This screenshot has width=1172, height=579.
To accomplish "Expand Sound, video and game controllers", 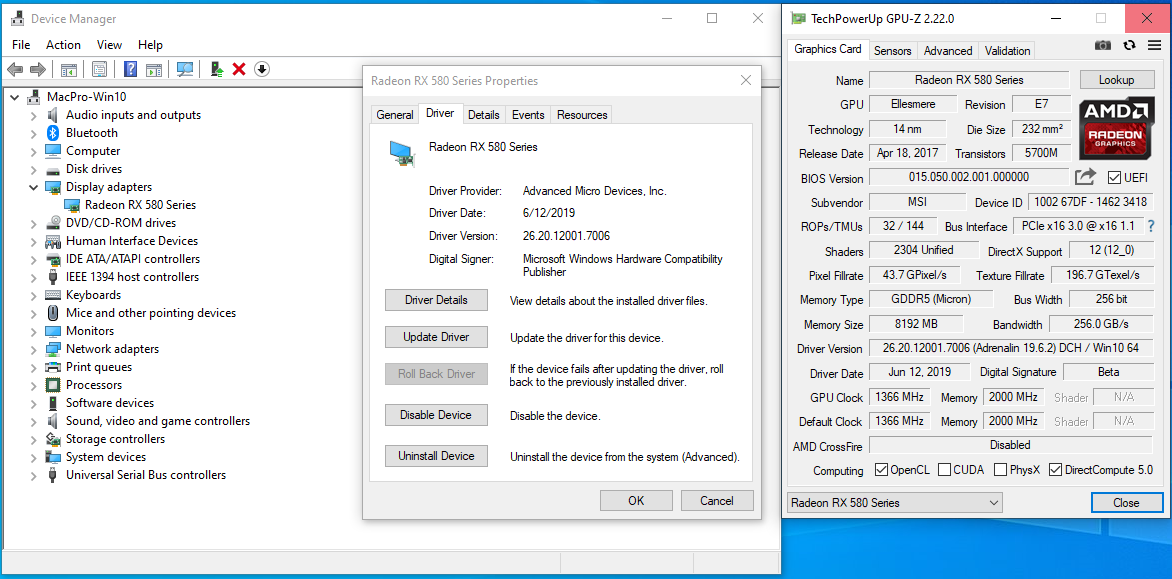I will [x=34, y=421].
